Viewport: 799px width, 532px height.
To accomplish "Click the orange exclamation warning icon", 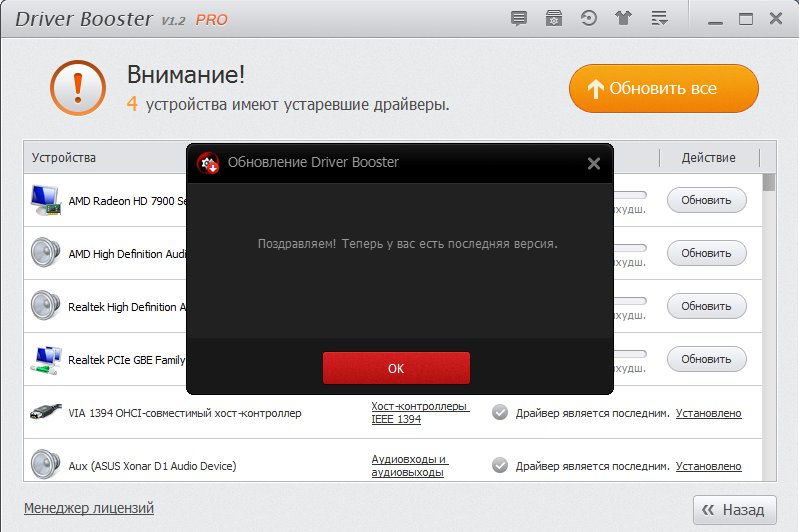I will (x=78, y=88).
